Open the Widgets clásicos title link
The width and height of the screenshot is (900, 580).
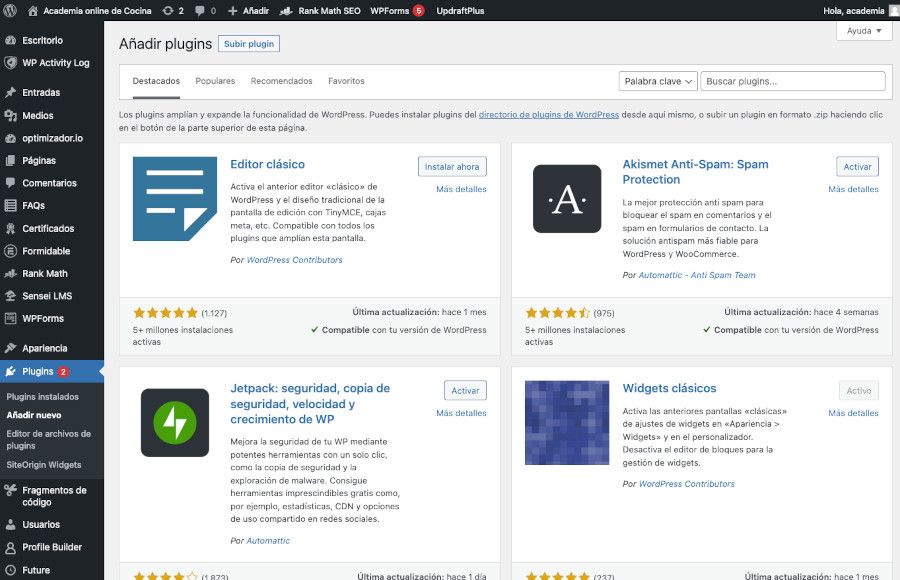pyautogui.click(x=669, y=388)
